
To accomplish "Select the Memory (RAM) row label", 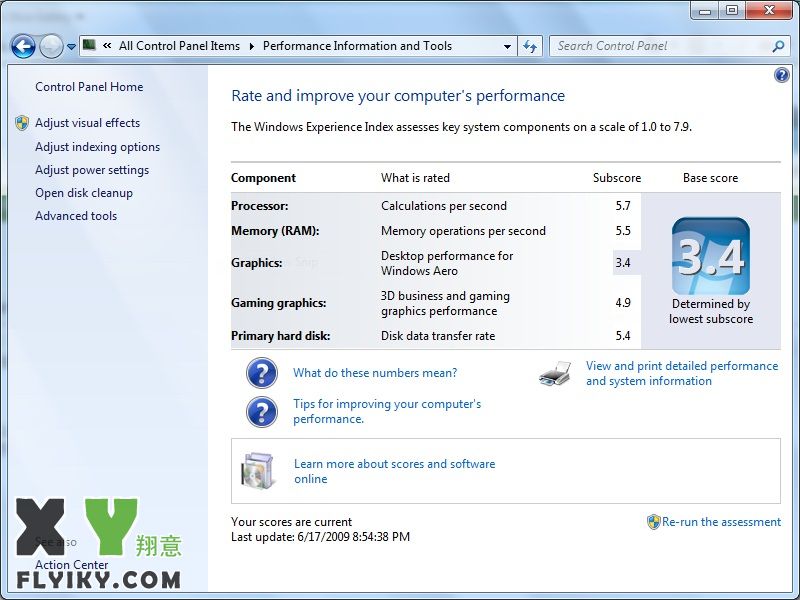I will [x=275, y=231].
